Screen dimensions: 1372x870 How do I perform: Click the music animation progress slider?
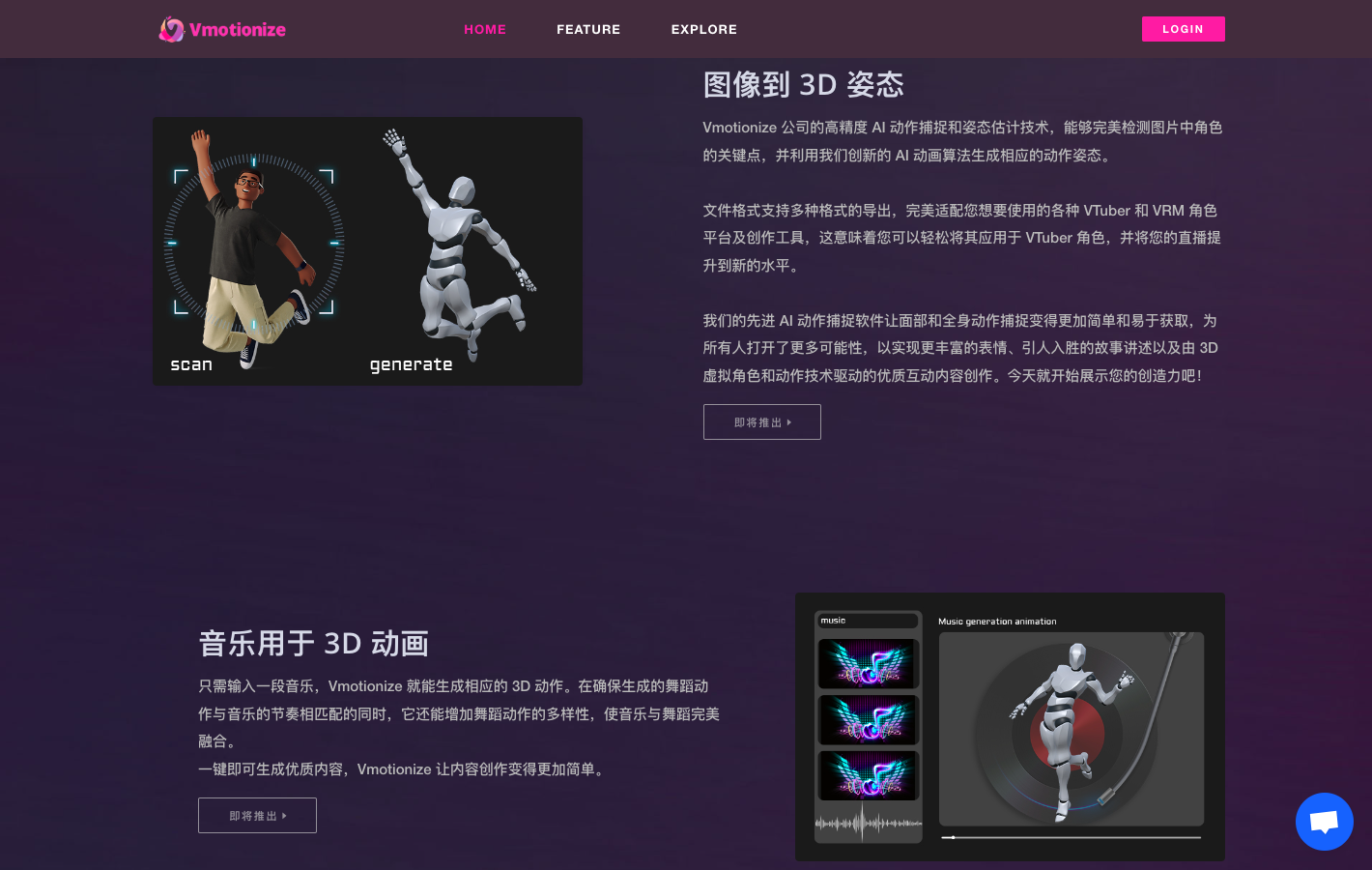(1071, 837)
